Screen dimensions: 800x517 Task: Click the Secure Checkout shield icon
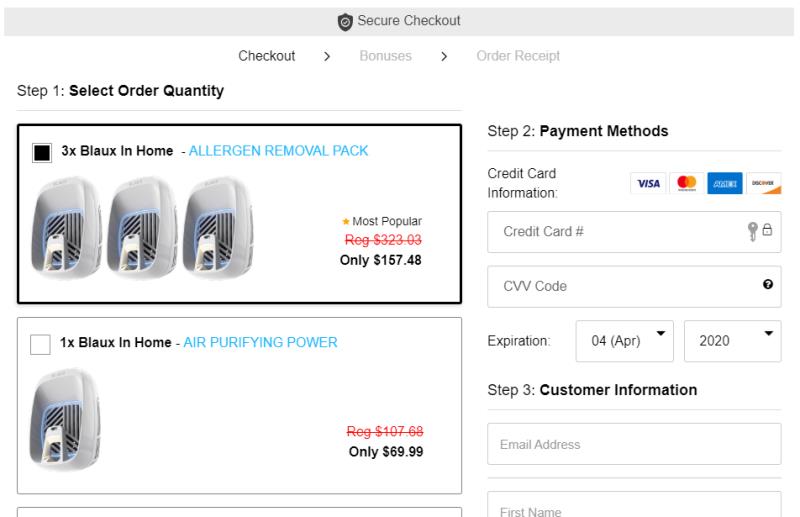coord(345,22)
